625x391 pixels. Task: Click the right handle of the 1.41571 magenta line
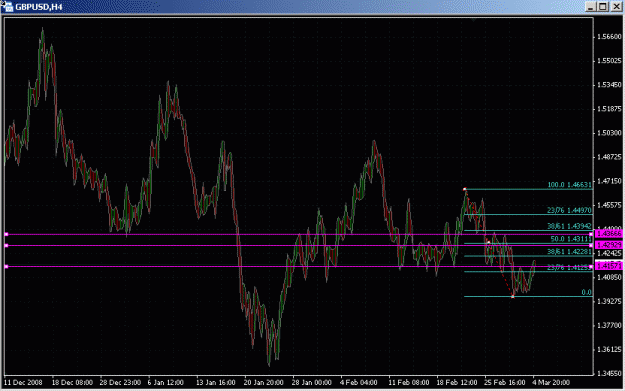(x=591, y=266)
